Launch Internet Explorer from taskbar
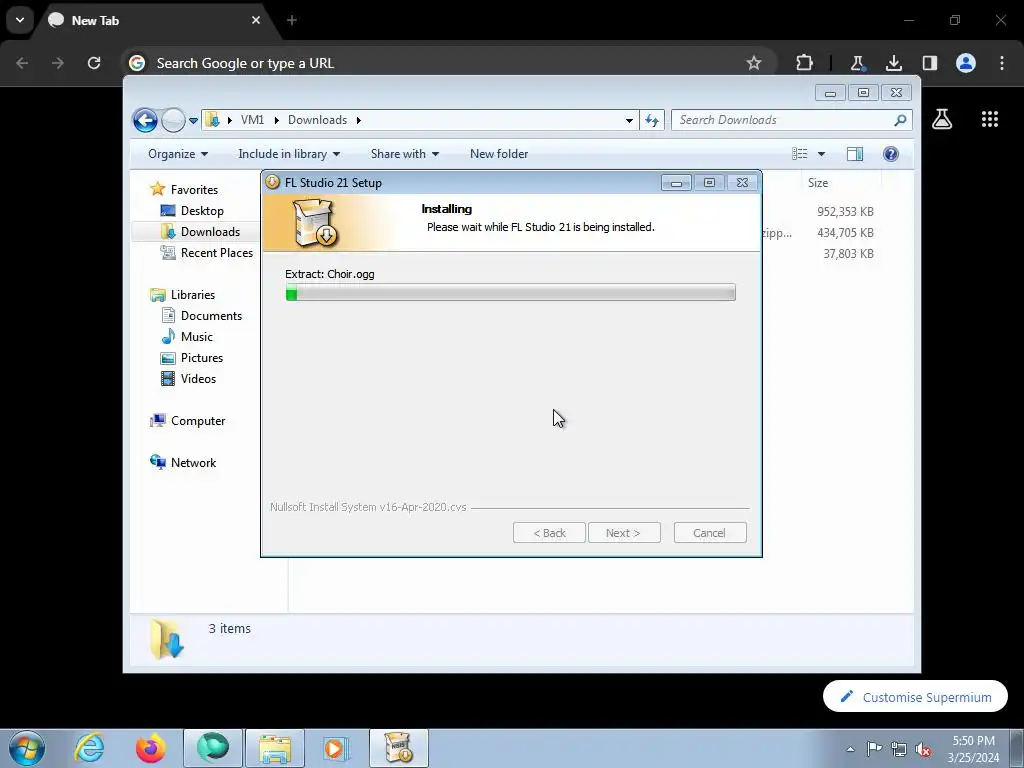 pyautogui.click(x=88, y=748)
